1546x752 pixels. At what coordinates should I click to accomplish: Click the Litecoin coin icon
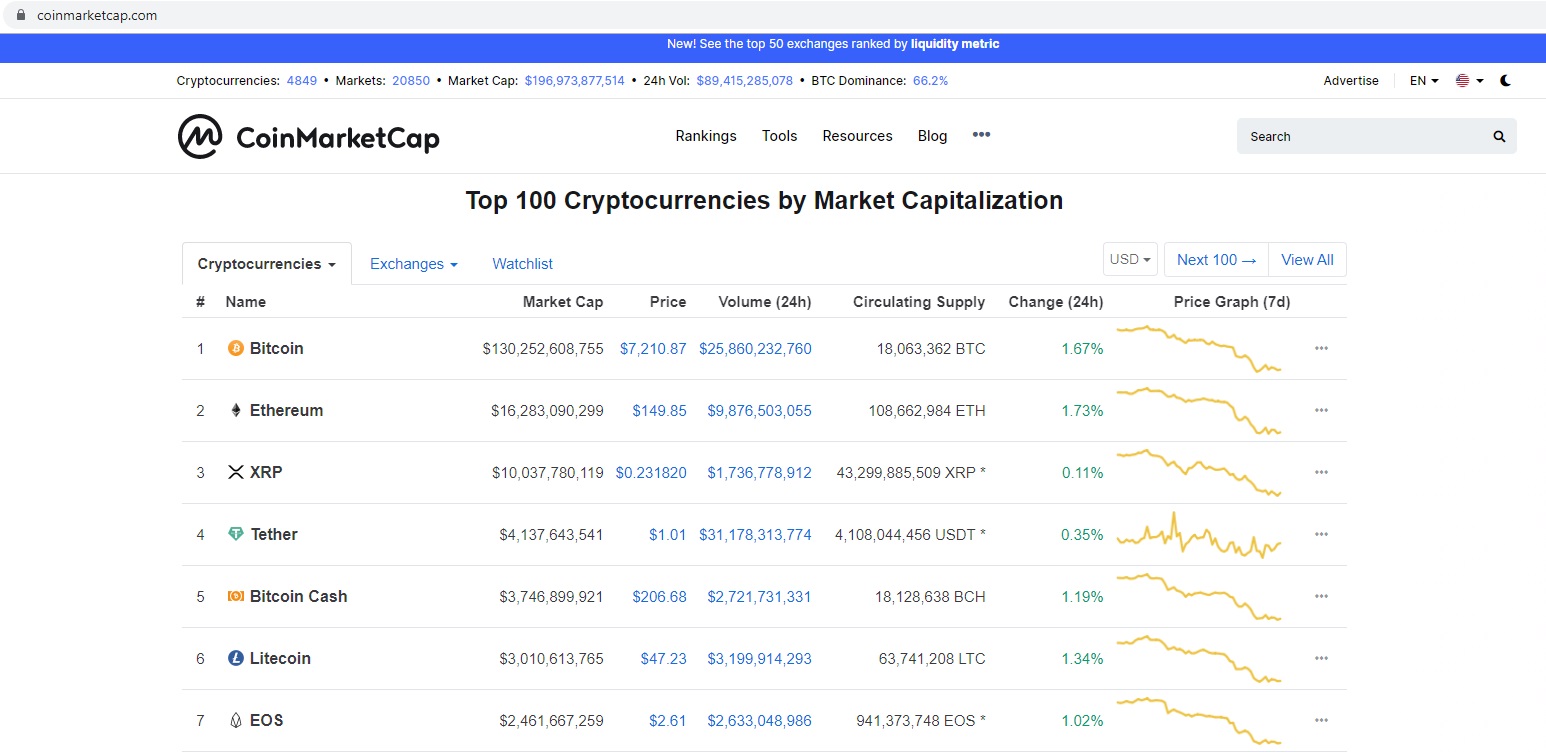pos(236,658)
